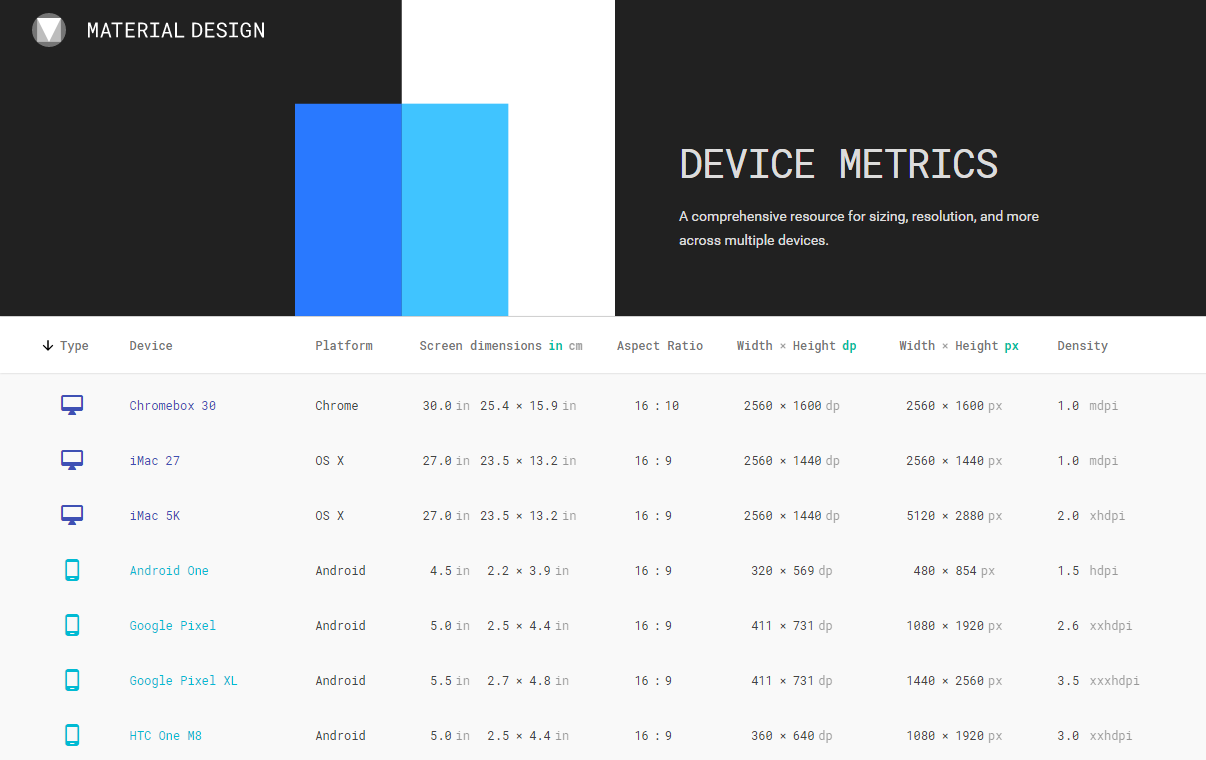Click the Material Design logo icon
Image resolution: width=1206 pixels, height=760 pixels.
[x=49, y=30]
